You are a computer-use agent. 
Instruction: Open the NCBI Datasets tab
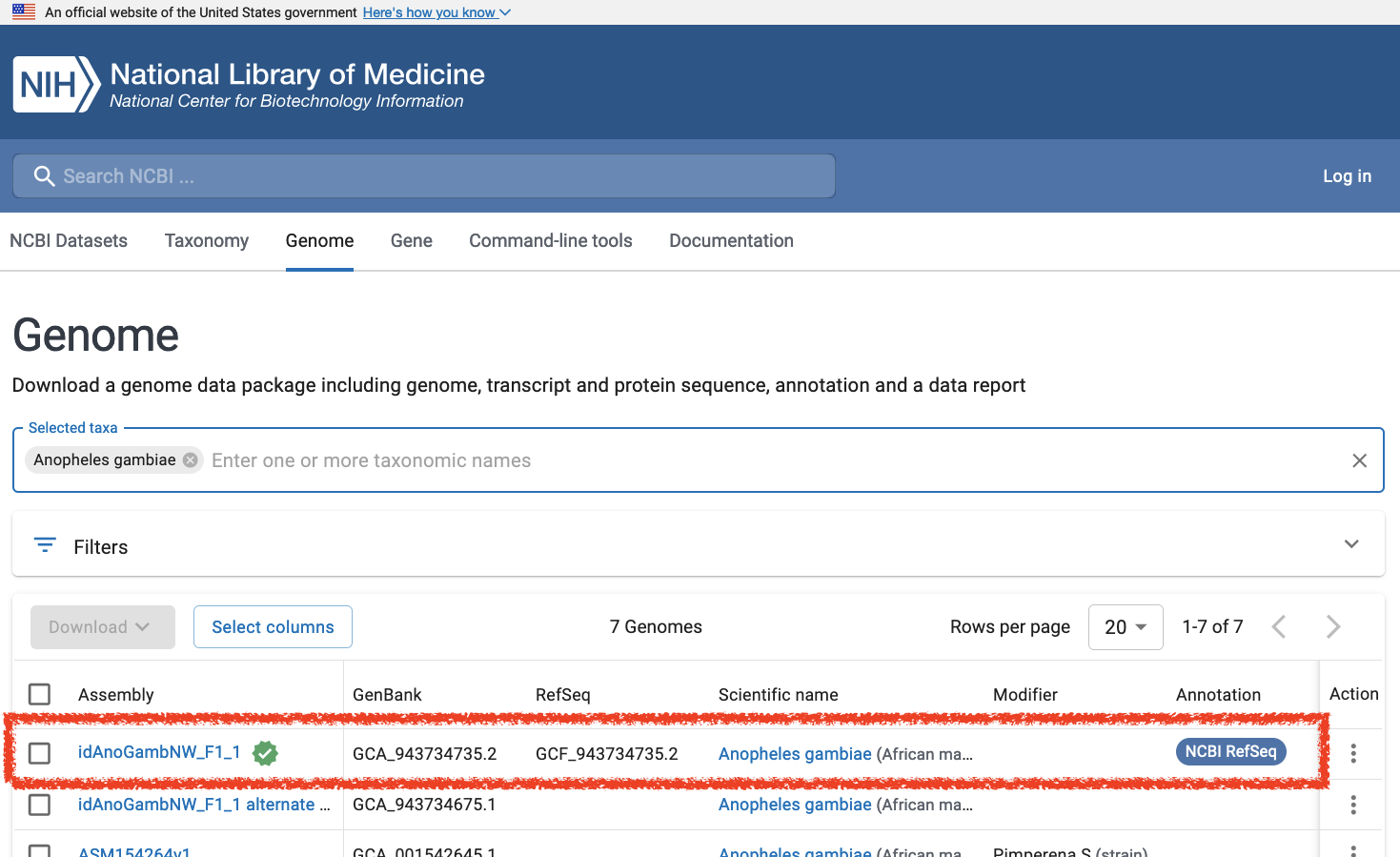coord(69,241)
